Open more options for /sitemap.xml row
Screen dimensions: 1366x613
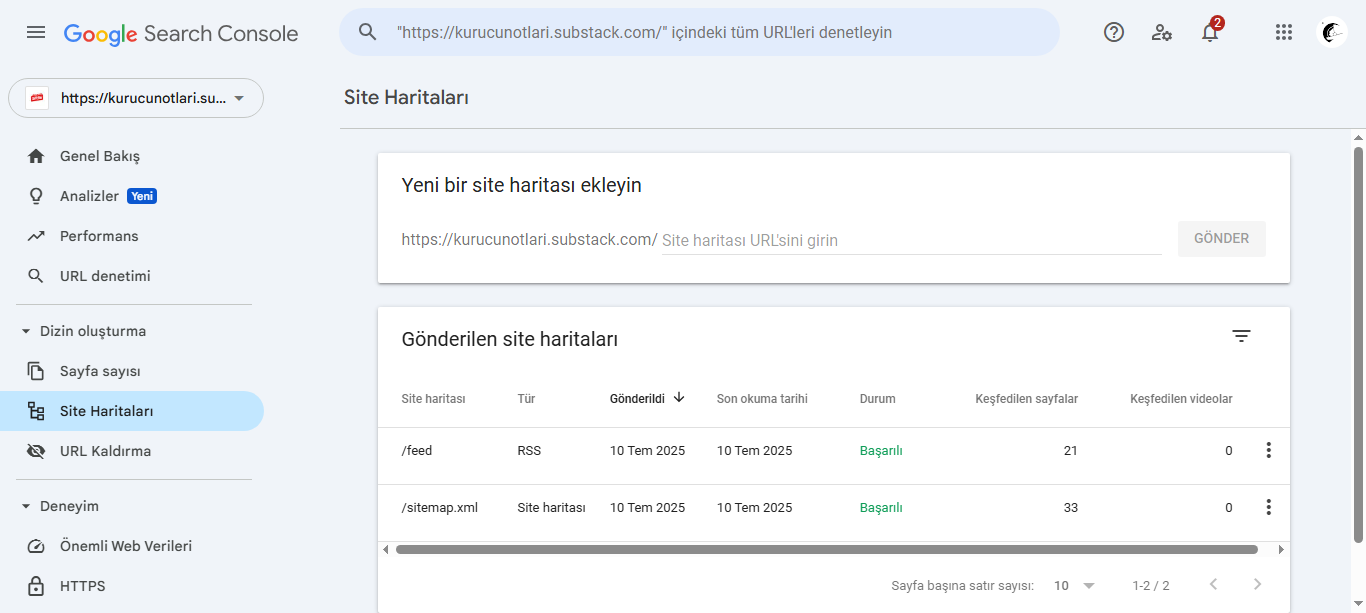click(x=1269, y=507)
